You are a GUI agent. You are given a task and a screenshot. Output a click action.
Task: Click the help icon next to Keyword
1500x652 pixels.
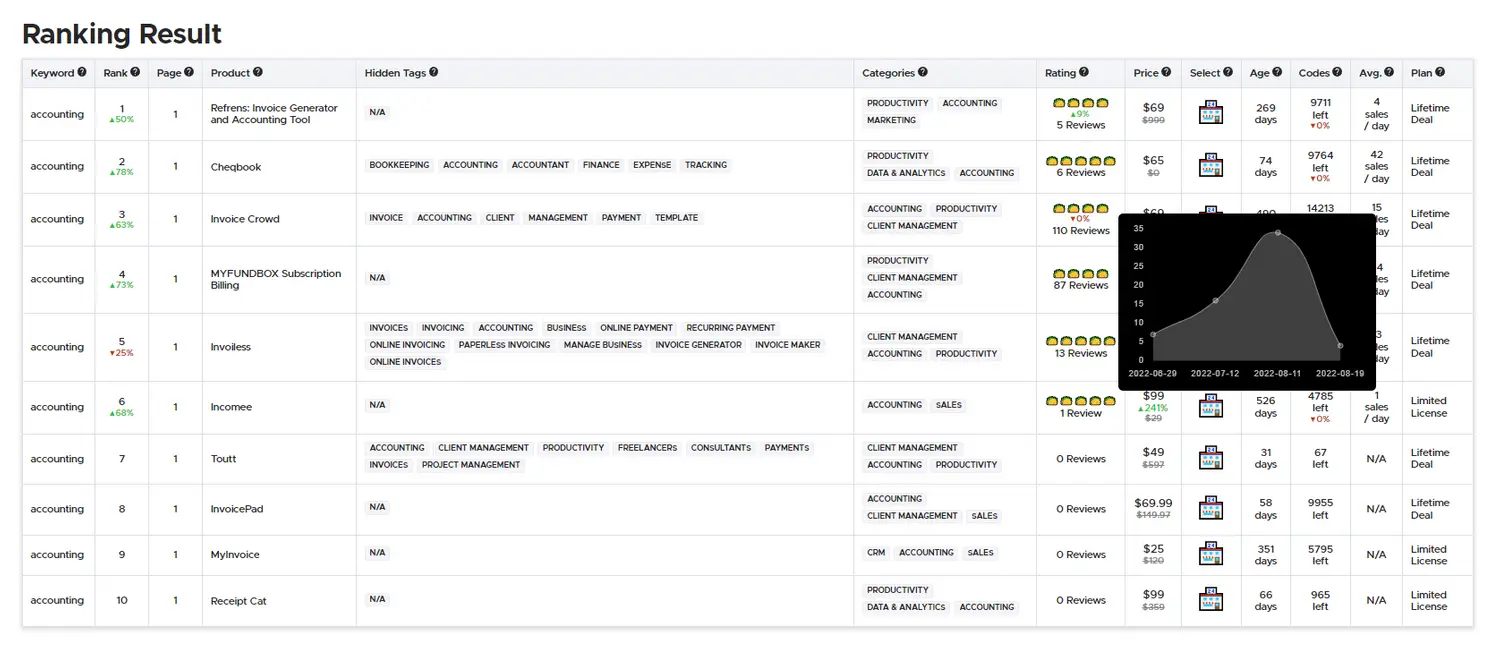82,73
